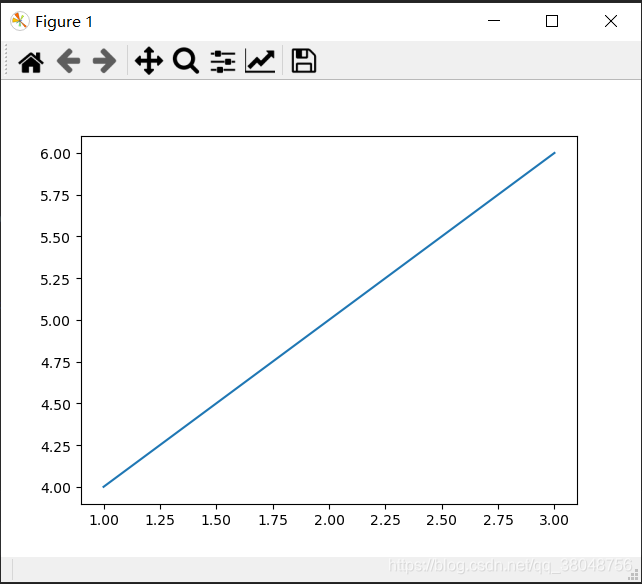Click the x-axis label 2.25
This screenshot has width=642, height=584.
[x=385, y=520]
